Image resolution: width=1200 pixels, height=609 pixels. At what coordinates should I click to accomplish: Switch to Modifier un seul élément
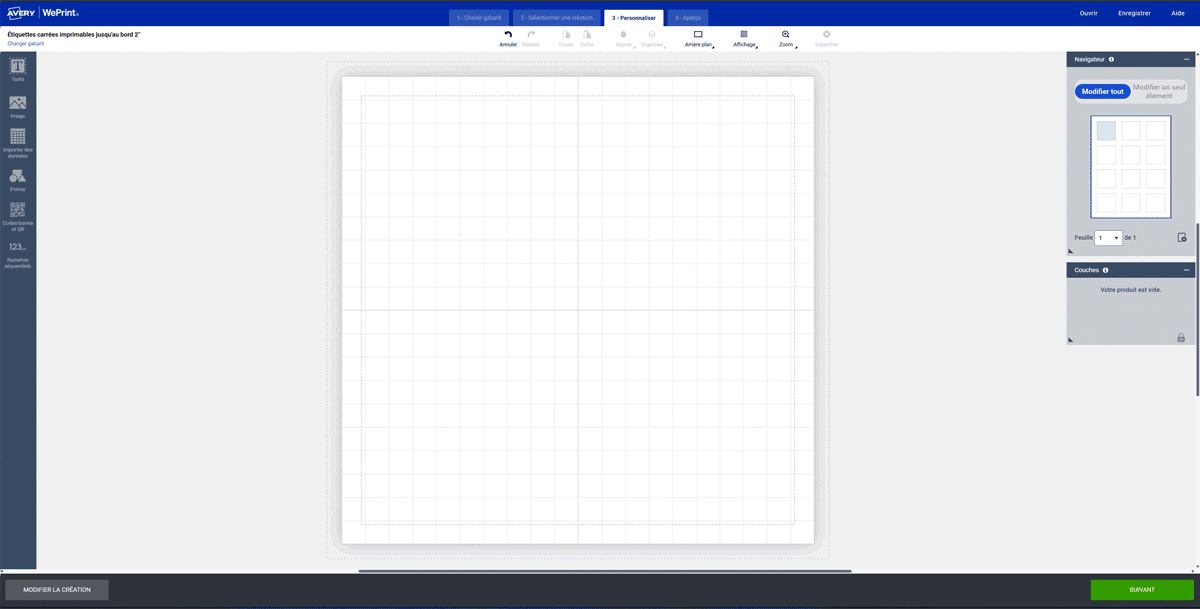coord(1159,91)
